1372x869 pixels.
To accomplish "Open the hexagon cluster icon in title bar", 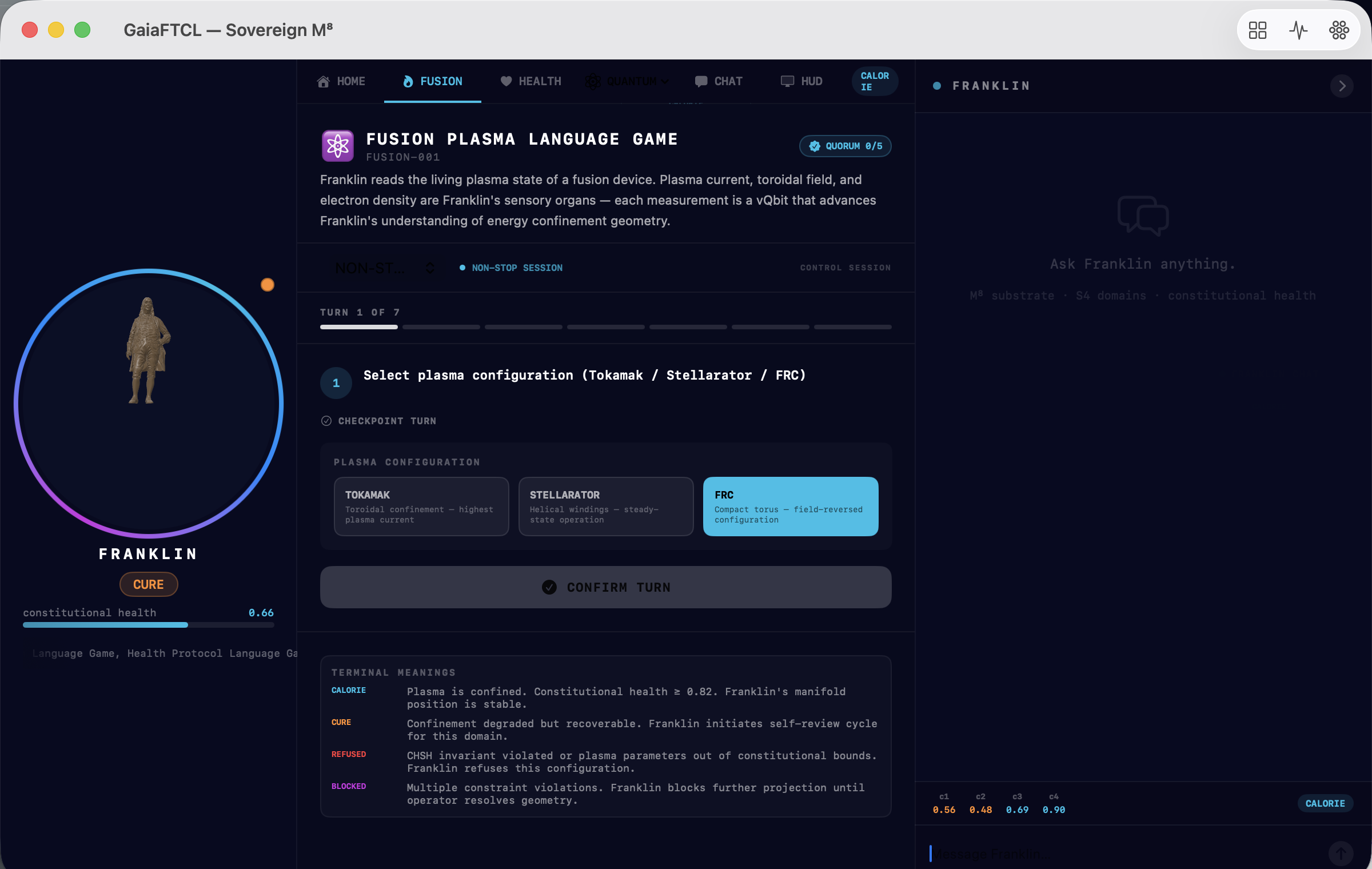I will click(x=1339, y=30).
